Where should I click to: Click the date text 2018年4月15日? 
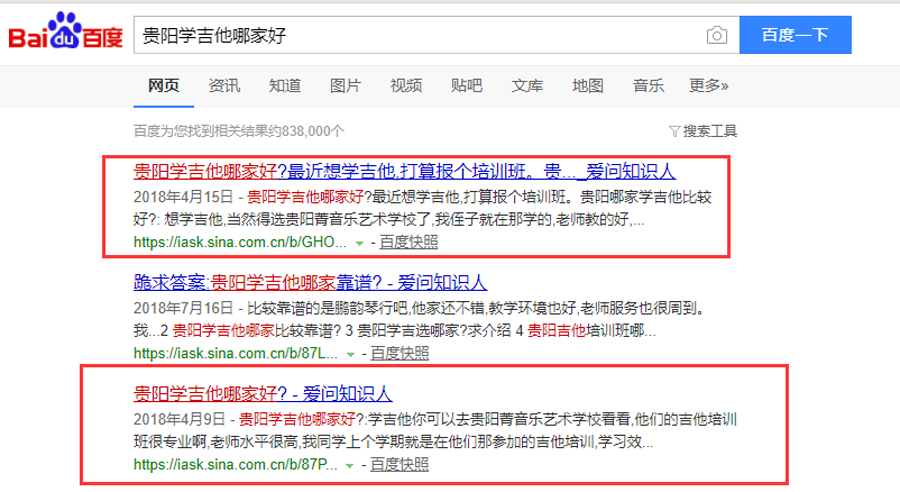tap(183, 197)
